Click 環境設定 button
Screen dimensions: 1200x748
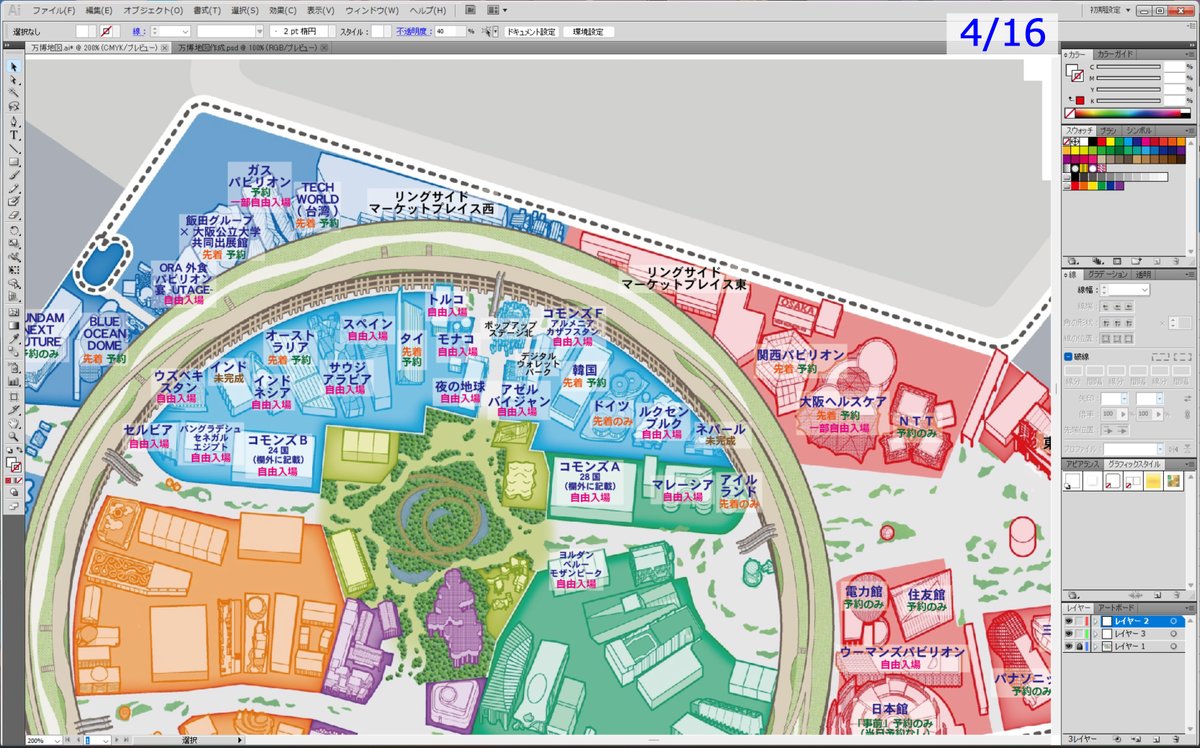pos(588,31)
